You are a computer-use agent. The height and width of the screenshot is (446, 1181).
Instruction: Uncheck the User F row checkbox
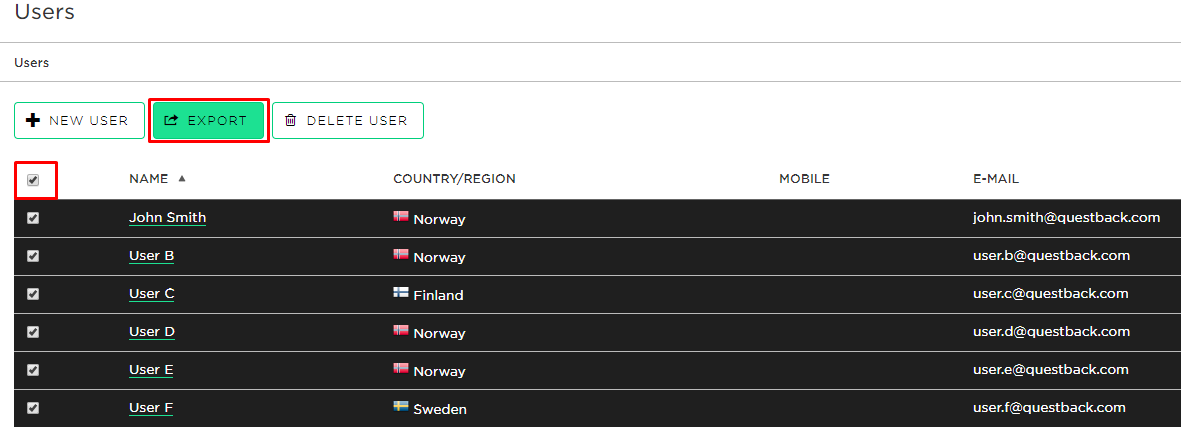coord(33,408)
